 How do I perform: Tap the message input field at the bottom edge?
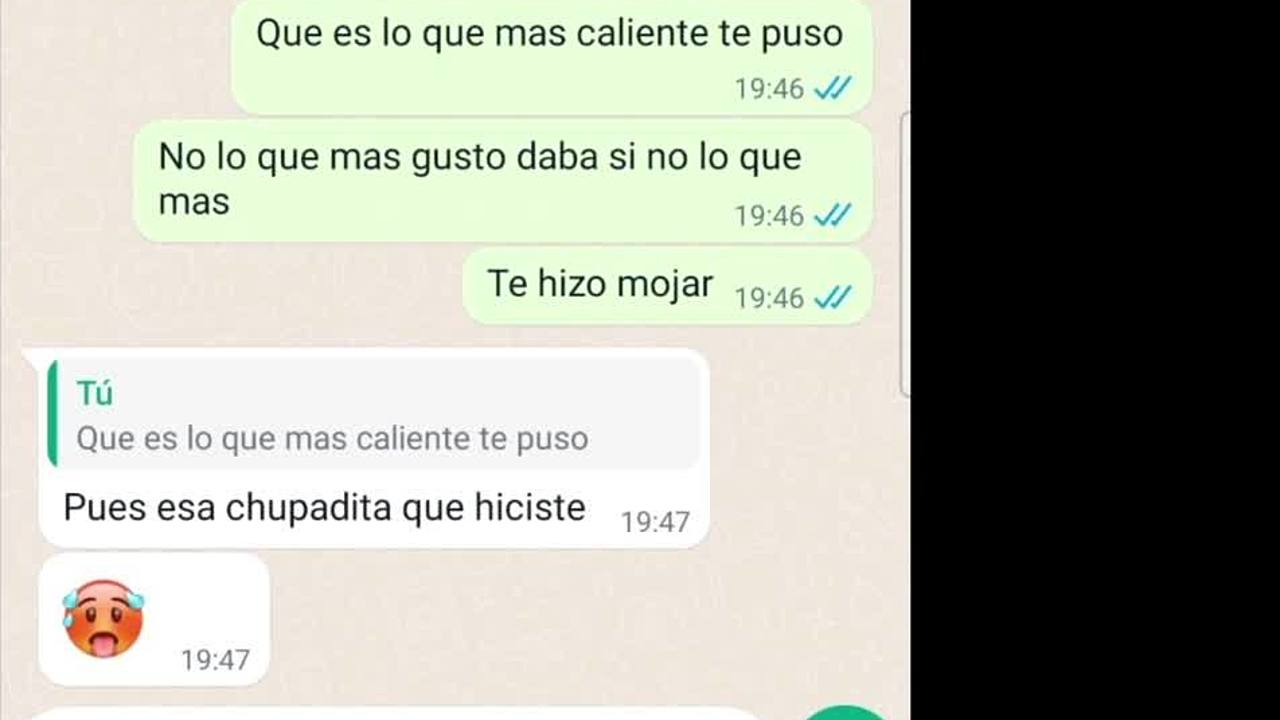coord(400,714)
